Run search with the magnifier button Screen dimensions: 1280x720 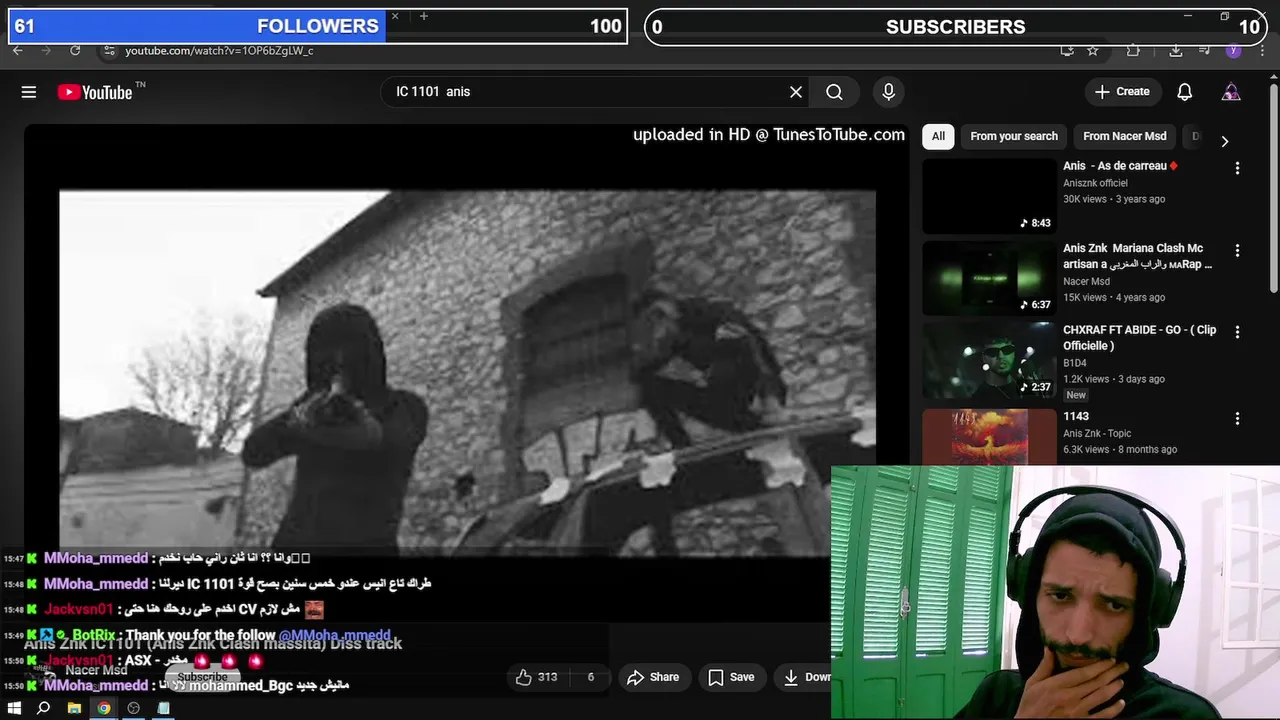(x=834, y=92)
